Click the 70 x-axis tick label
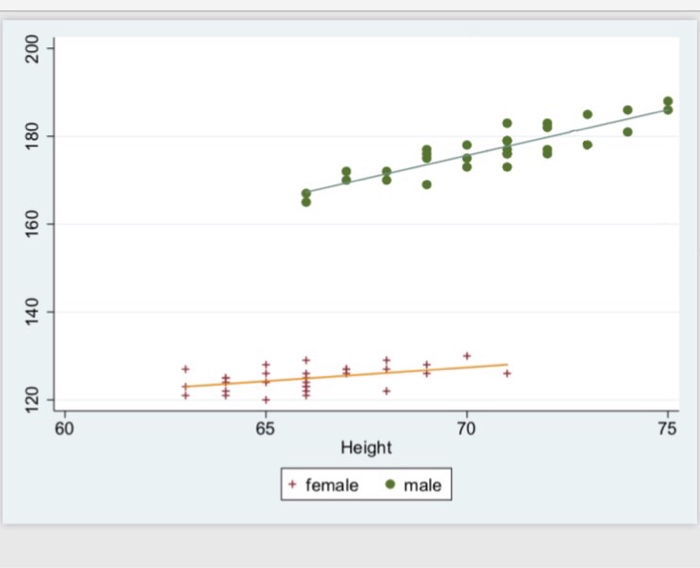Screen dimensions: 700x568 pos(466,429)
